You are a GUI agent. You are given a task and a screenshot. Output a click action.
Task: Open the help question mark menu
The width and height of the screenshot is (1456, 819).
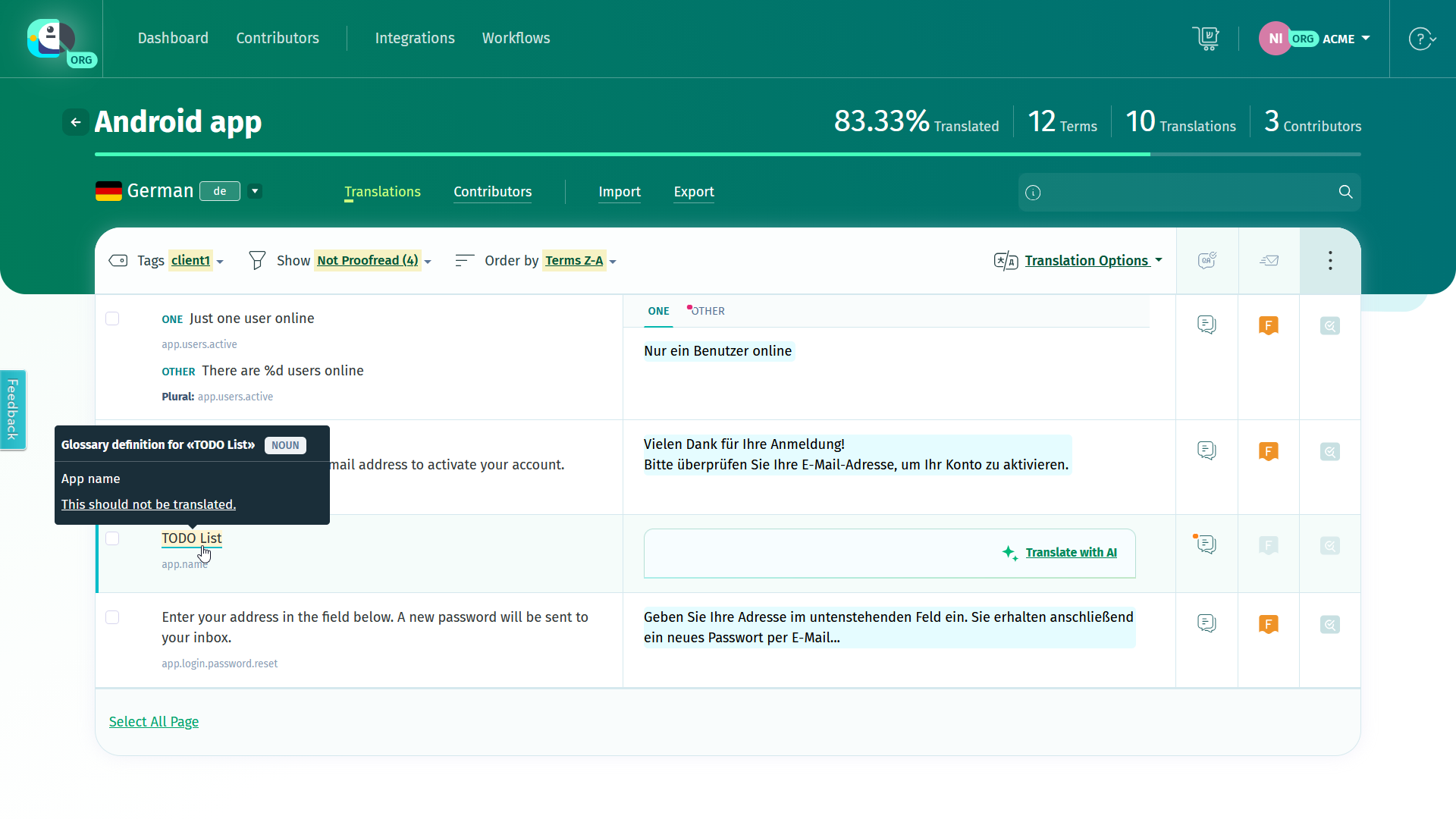coord(1422,39)
